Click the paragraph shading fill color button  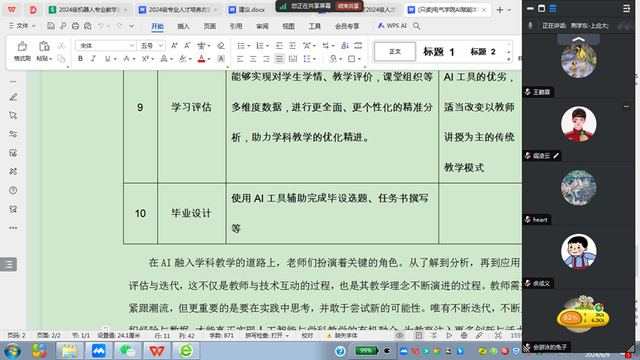(333, 59)
